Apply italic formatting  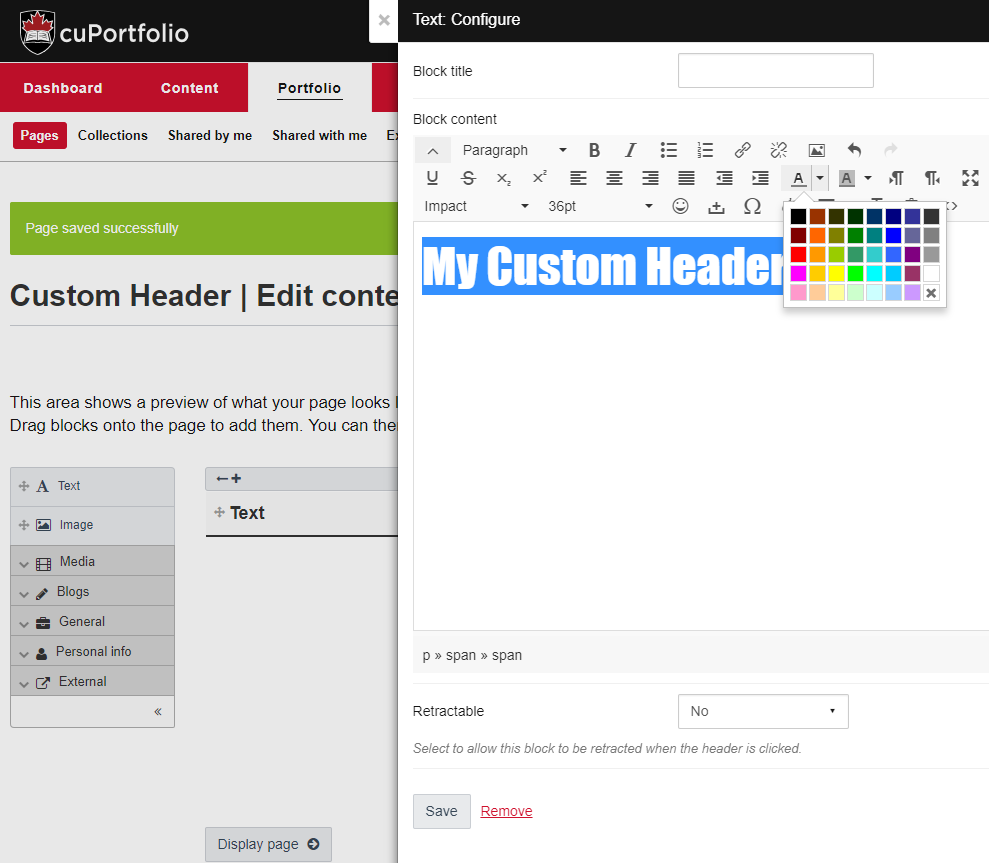tap(630, 150)
